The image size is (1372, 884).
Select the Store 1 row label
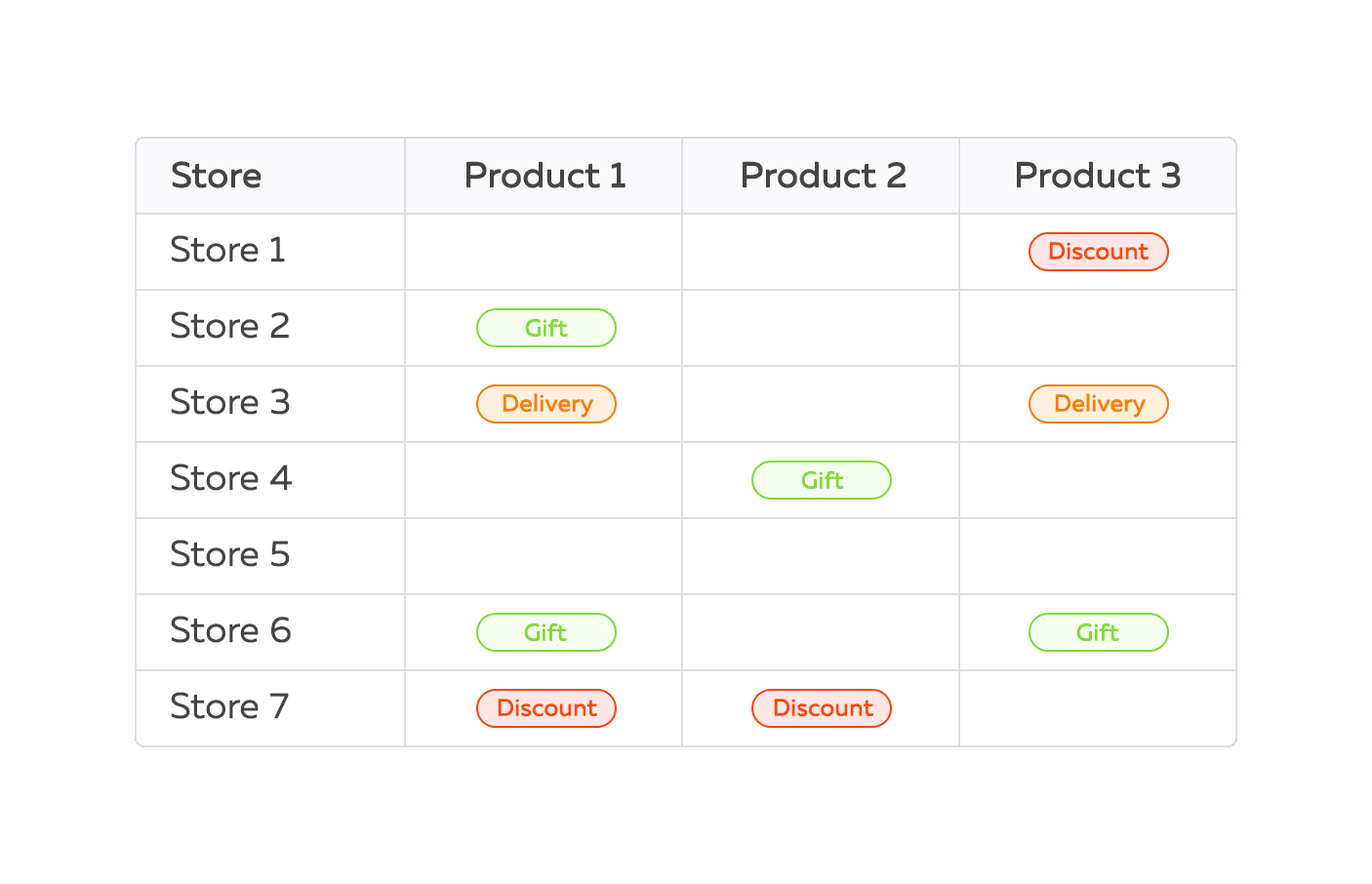[x=227, y=251]
